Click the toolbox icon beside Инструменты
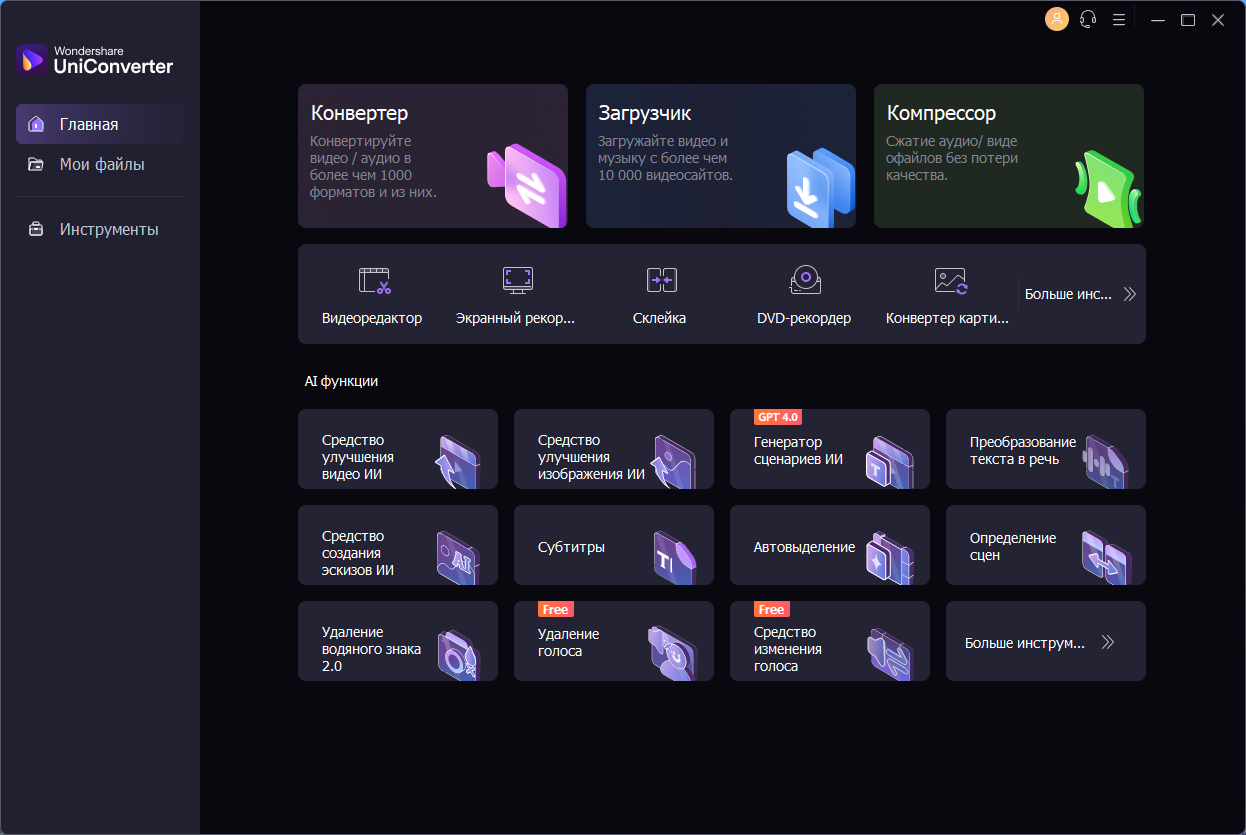Viewport: 1246px width, 835px height. click(36, 229)
